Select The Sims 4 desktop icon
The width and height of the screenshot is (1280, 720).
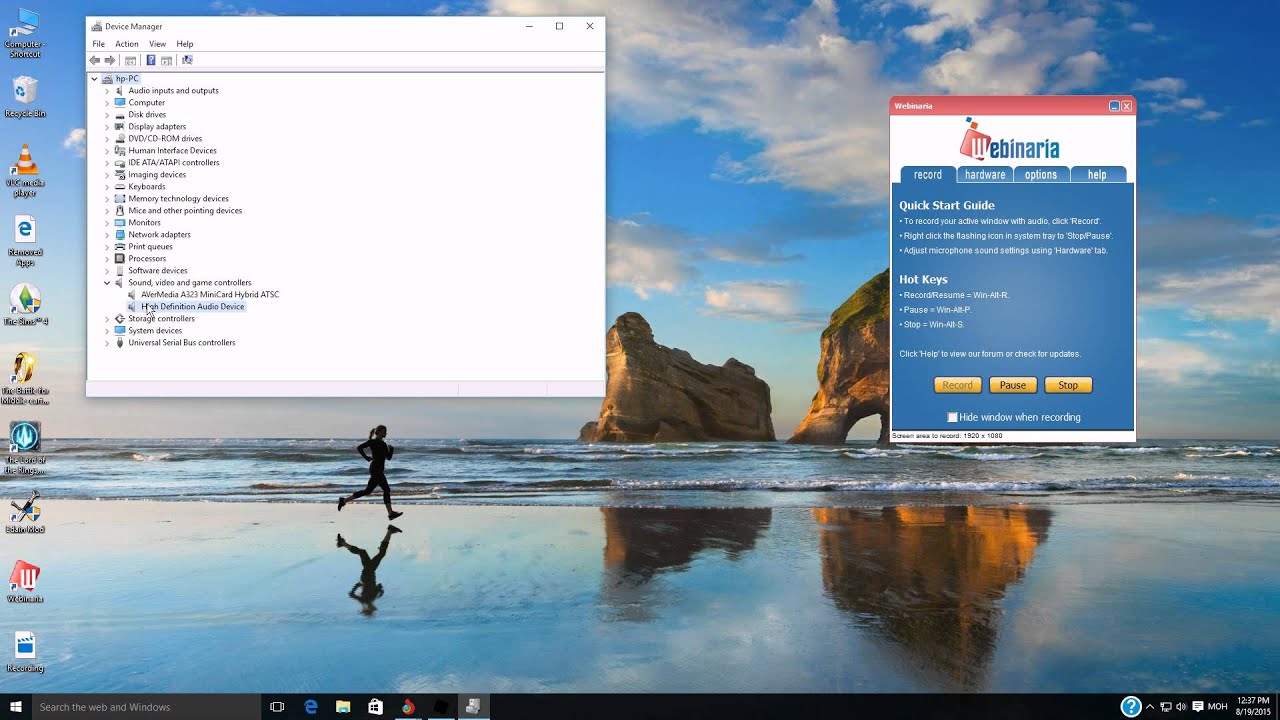tap(25, 306)
